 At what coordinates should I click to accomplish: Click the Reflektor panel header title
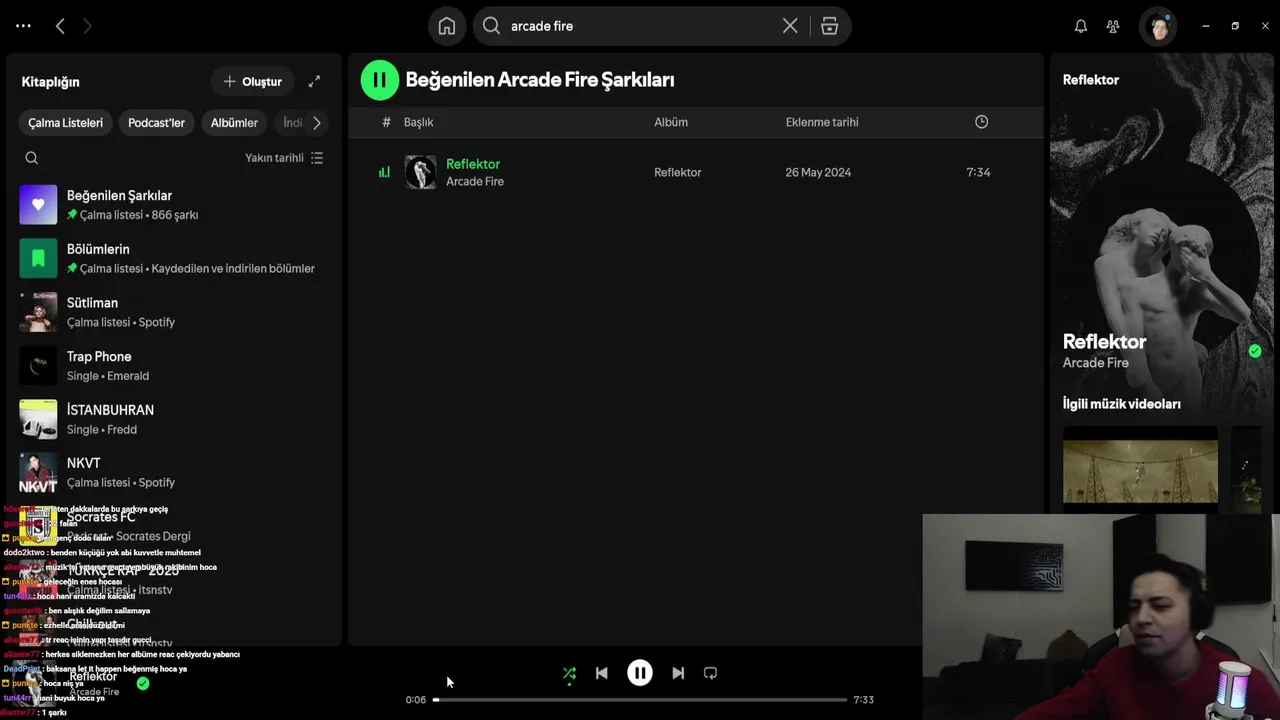pos(1090,80)
